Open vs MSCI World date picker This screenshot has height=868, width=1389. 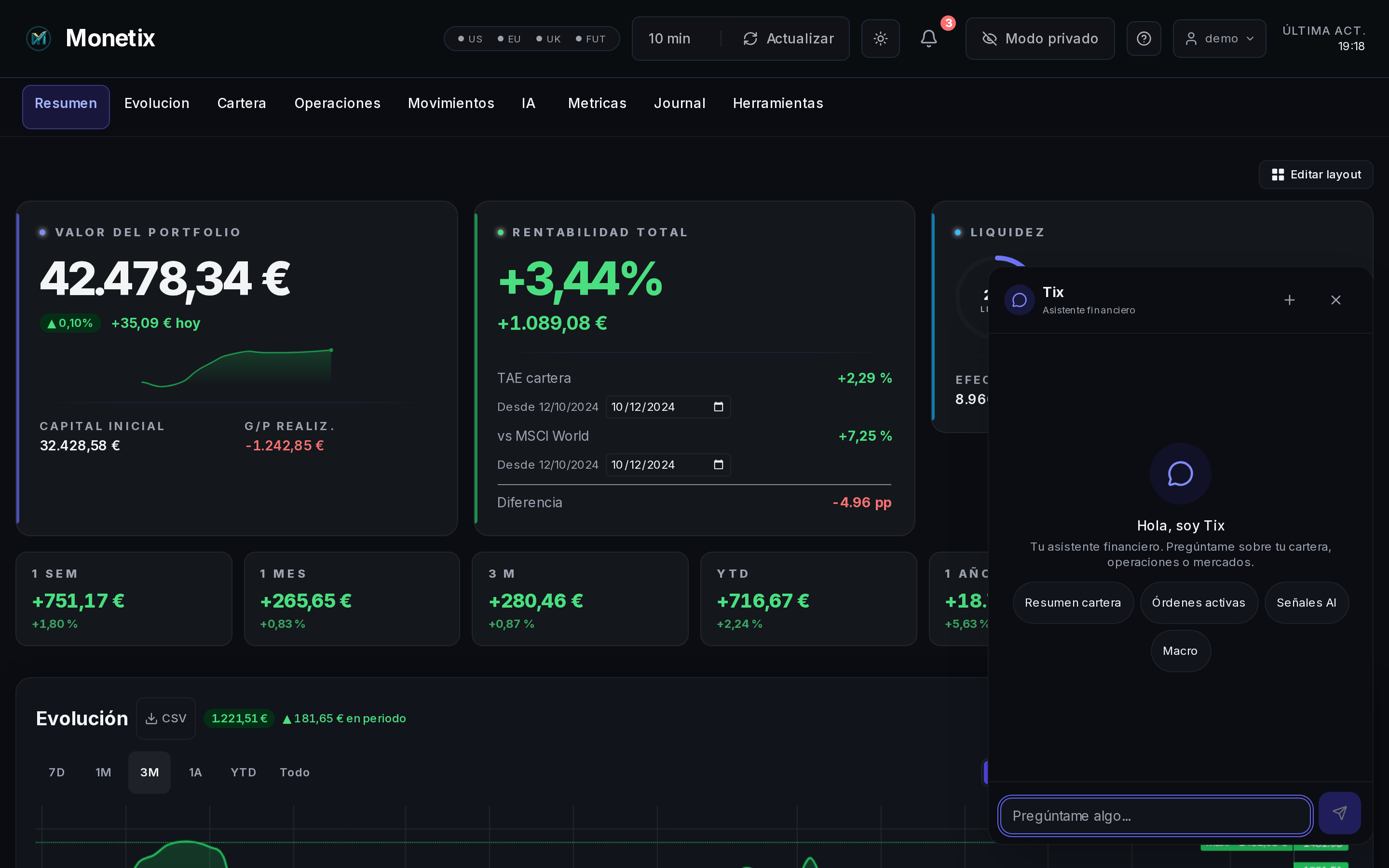coord(718,465)
